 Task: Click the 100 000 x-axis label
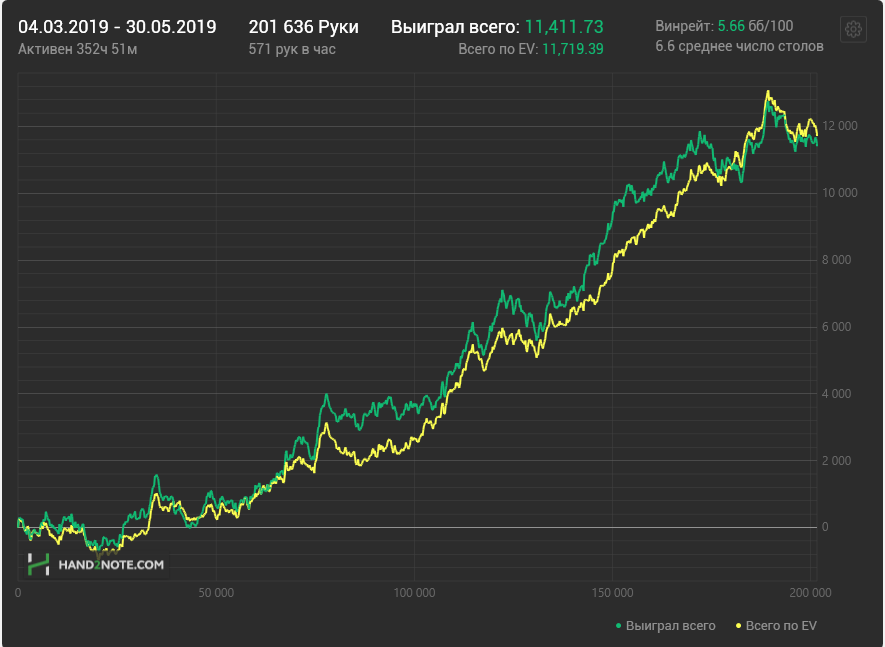pyautogui.click(x=414, y=593)
